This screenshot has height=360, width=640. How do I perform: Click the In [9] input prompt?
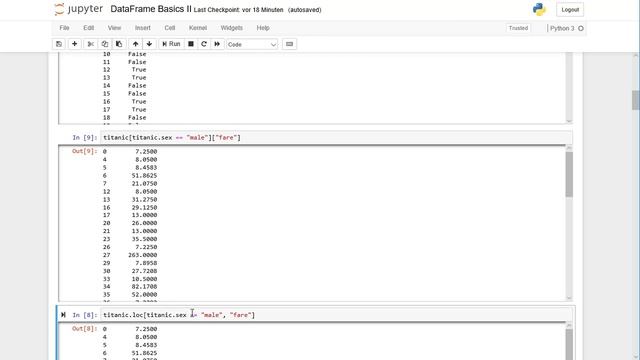[85, 138]
